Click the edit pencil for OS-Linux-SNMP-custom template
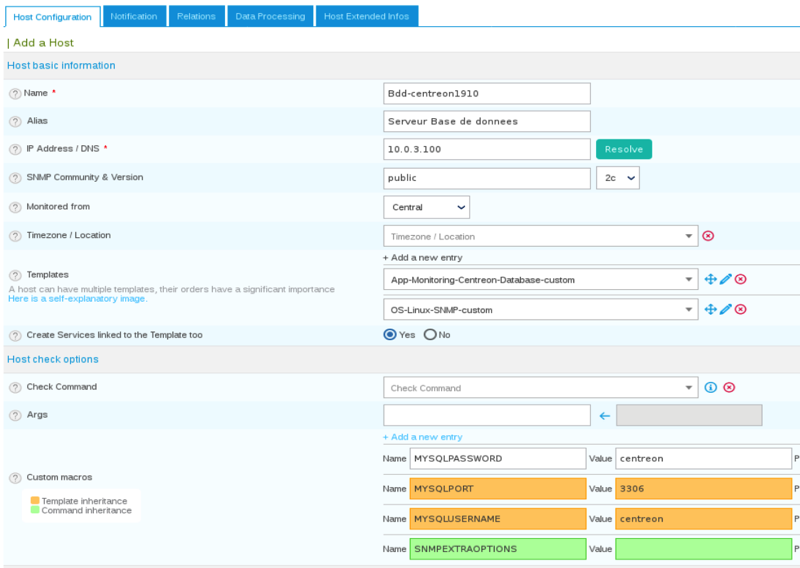 tap(726, 310)
